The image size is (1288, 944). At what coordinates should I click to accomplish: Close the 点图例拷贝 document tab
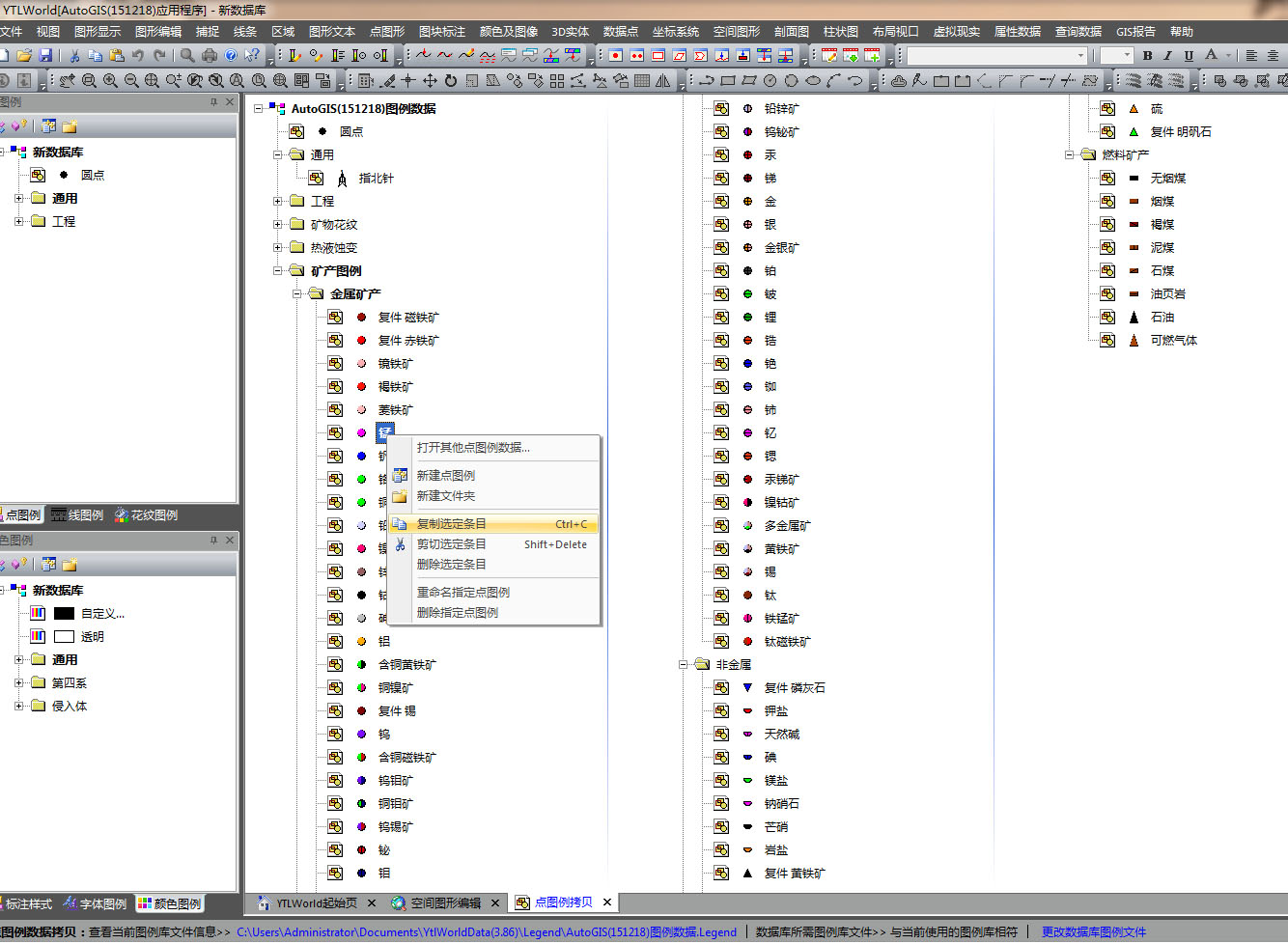(x=607, y=902)
